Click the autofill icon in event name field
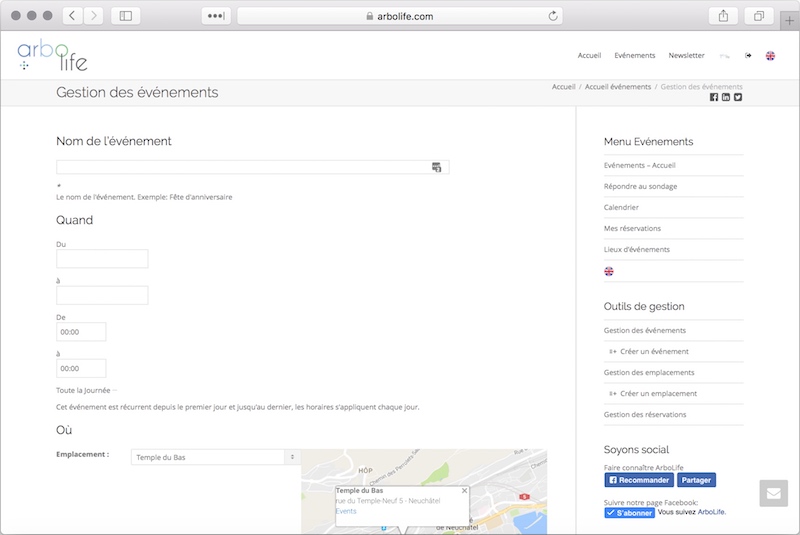 pyautogui.click(x=436, y=167)
